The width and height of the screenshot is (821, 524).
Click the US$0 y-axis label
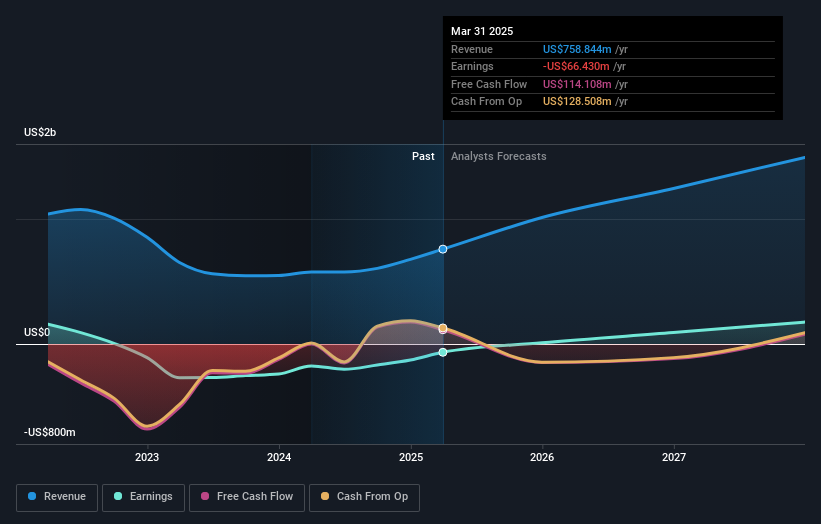point(37,332)
